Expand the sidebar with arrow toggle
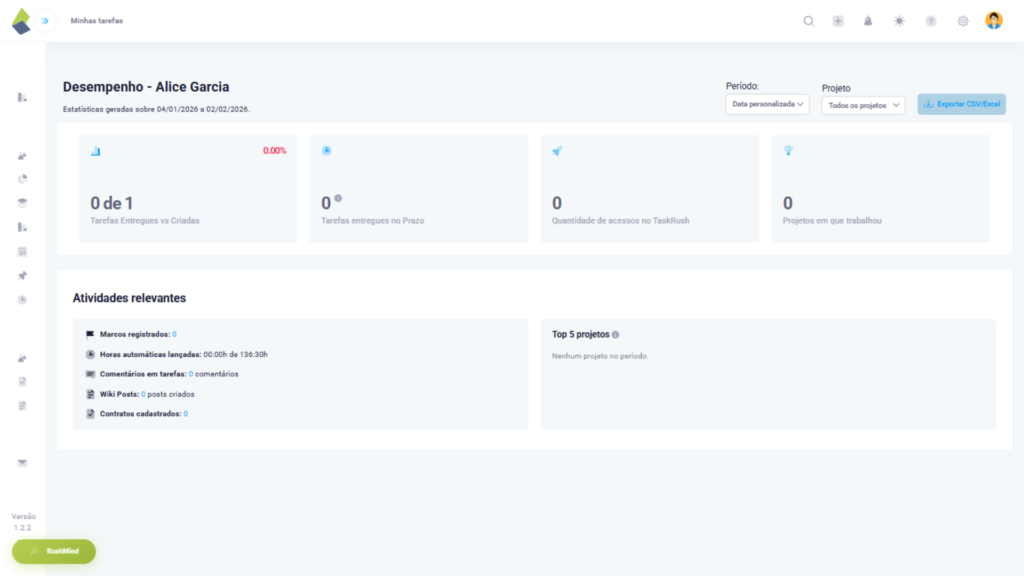1024x576 pixels. pos(45,20)
